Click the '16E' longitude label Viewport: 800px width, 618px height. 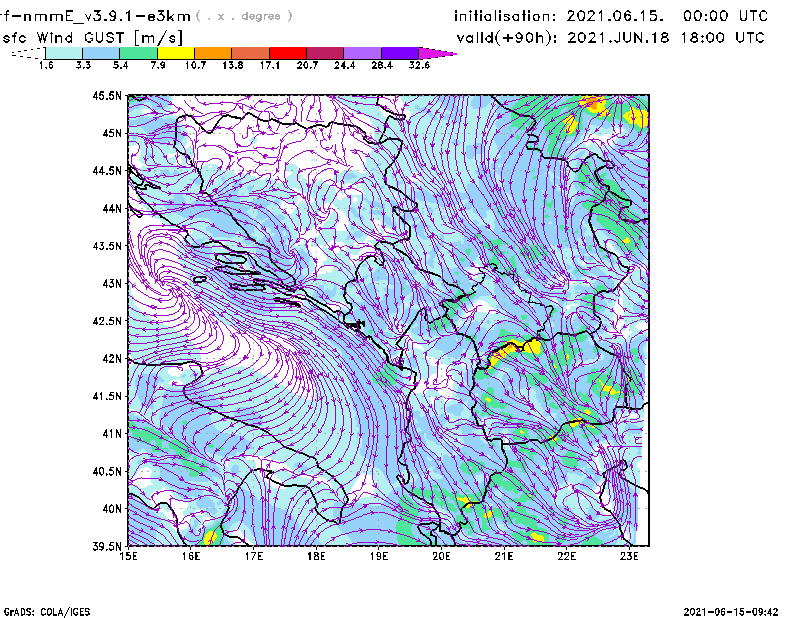191,556
